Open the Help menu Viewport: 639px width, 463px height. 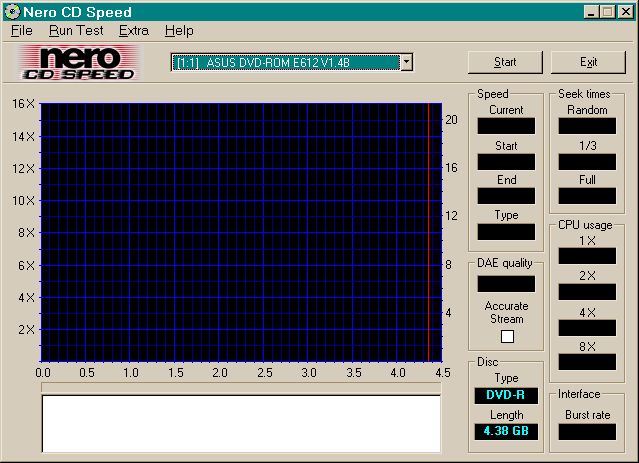(179, 31)
